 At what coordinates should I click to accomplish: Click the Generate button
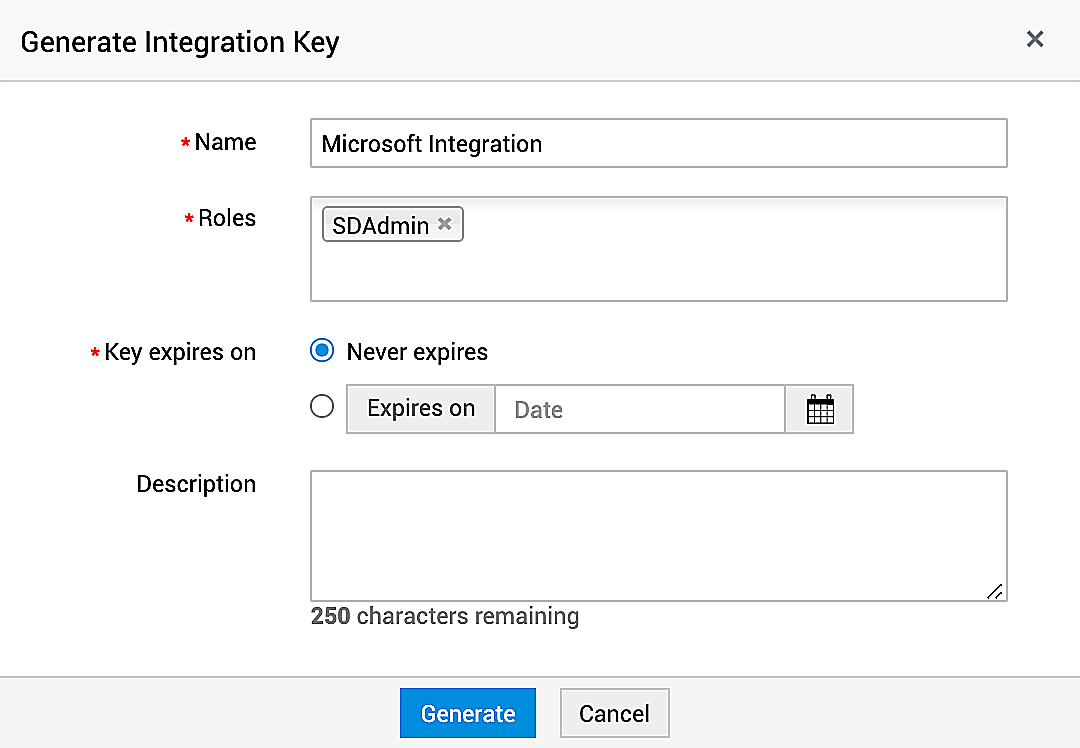click(467, 713)
